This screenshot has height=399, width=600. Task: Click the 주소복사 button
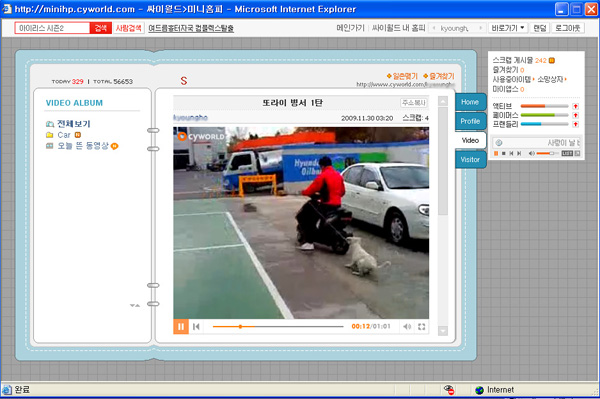(x=414, y=103)
